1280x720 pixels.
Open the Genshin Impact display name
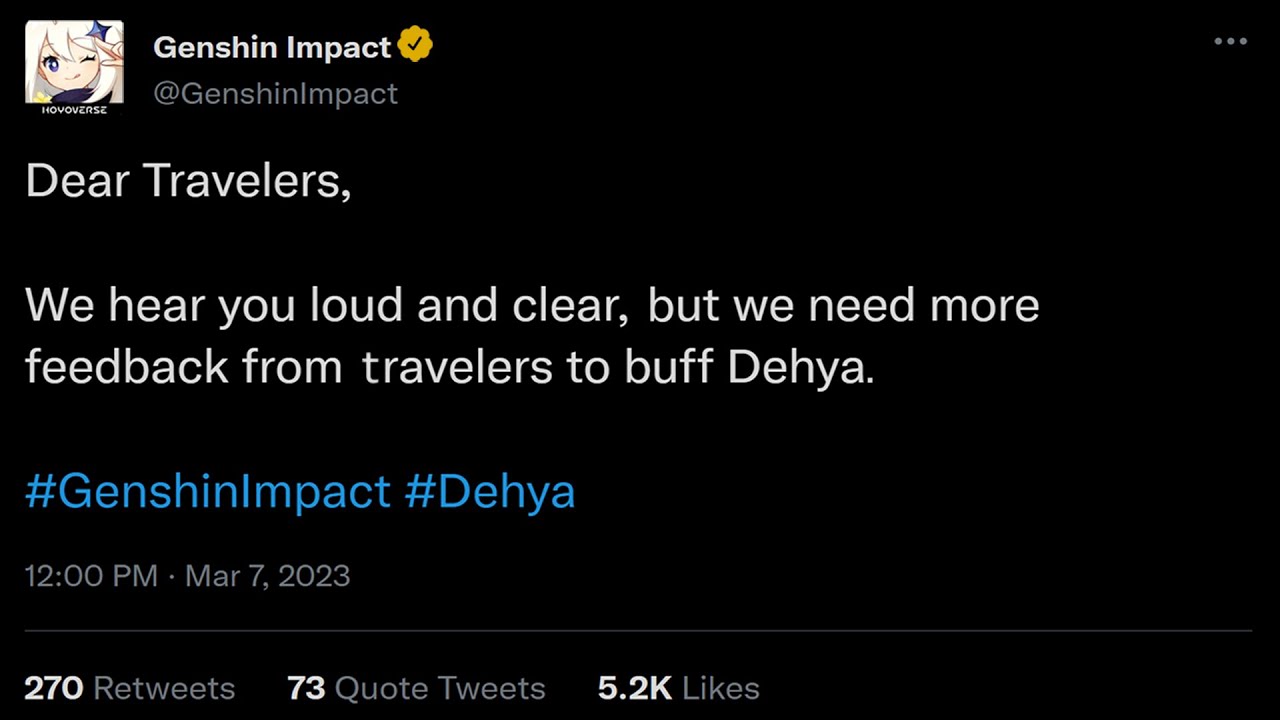pos(272,47)
